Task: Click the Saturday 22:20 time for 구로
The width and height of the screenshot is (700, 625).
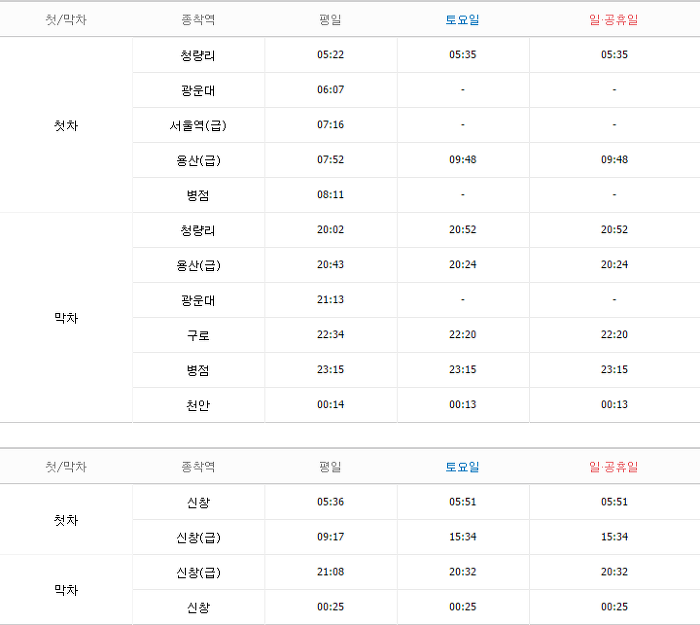Action: (462, 334)
